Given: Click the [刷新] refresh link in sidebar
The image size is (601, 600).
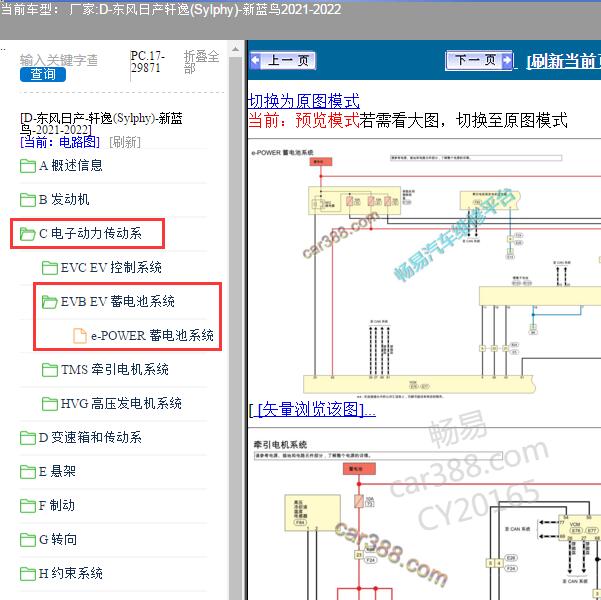Looking at the screenshot, I should (125, 142).
